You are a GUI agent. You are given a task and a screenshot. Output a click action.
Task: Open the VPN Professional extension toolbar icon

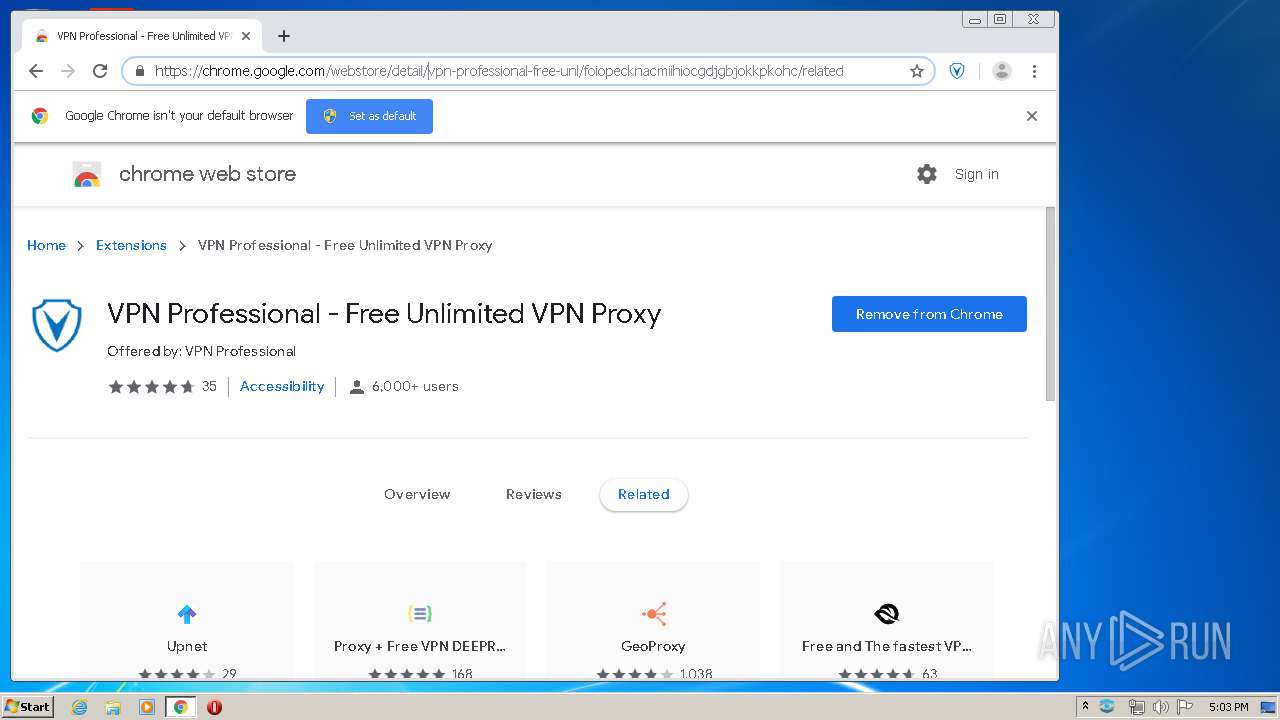pos(957,71)
